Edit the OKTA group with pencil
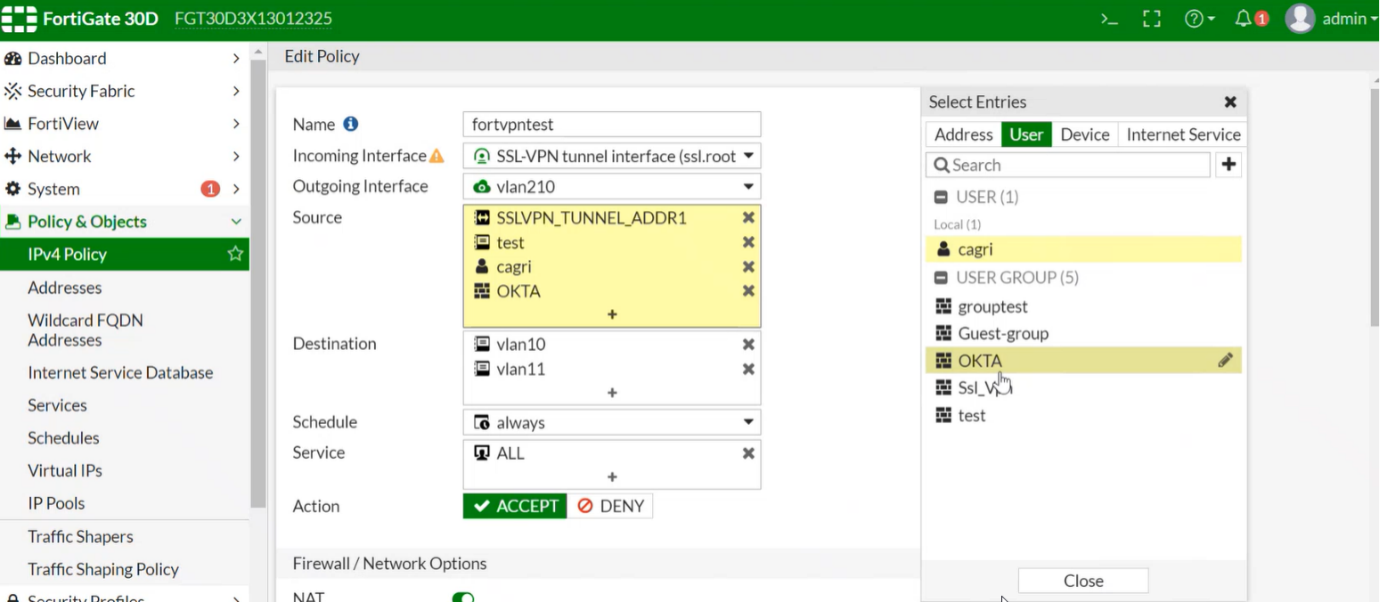The height and width of the screenshot is (605, 1384). click(1225, 360)
